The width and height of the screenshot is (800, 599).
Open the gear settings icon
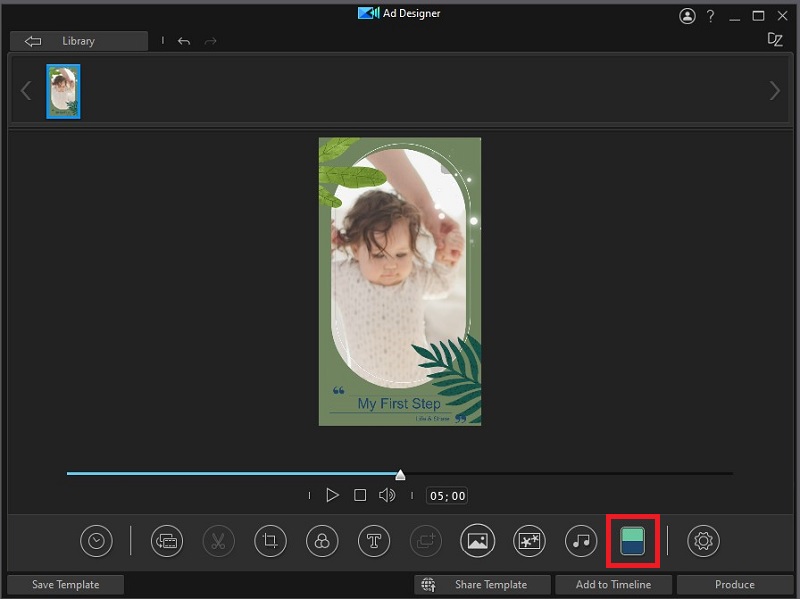click(703, 541)
